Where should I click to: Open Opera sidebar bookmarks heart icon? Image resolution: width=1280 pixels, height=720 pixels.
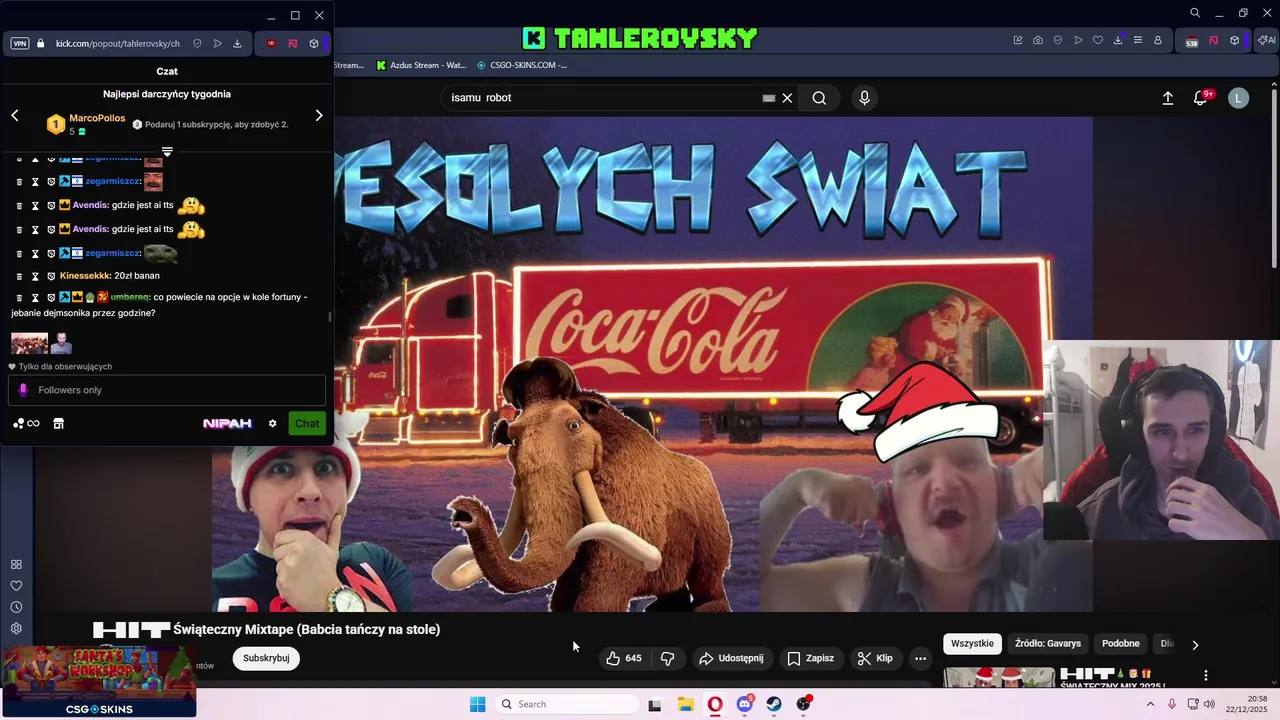tap(16, 586)
